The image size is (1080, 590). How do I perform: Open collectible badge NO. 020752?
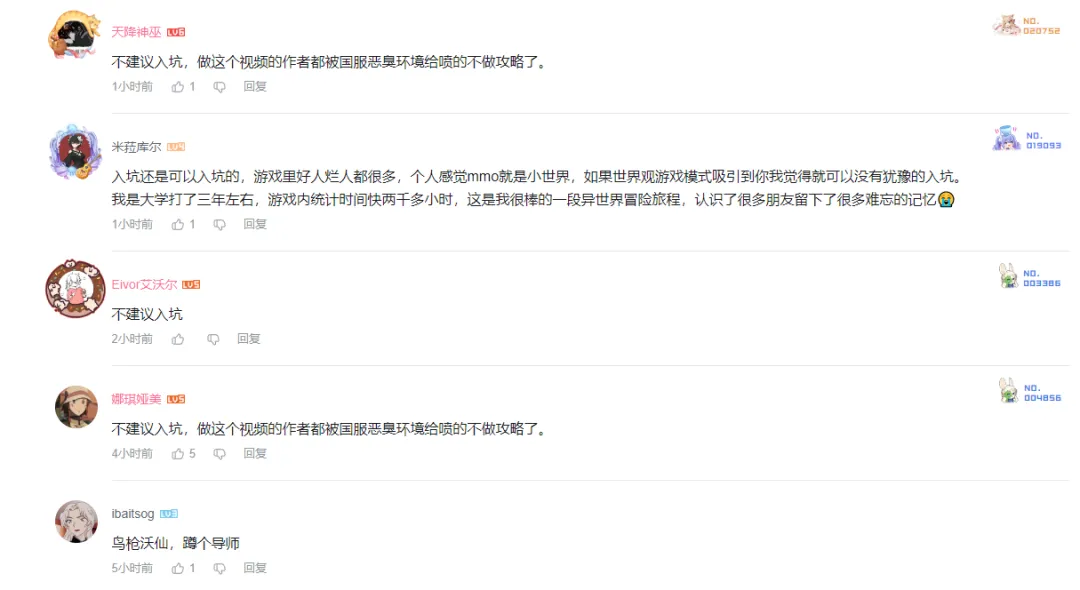1026,25
